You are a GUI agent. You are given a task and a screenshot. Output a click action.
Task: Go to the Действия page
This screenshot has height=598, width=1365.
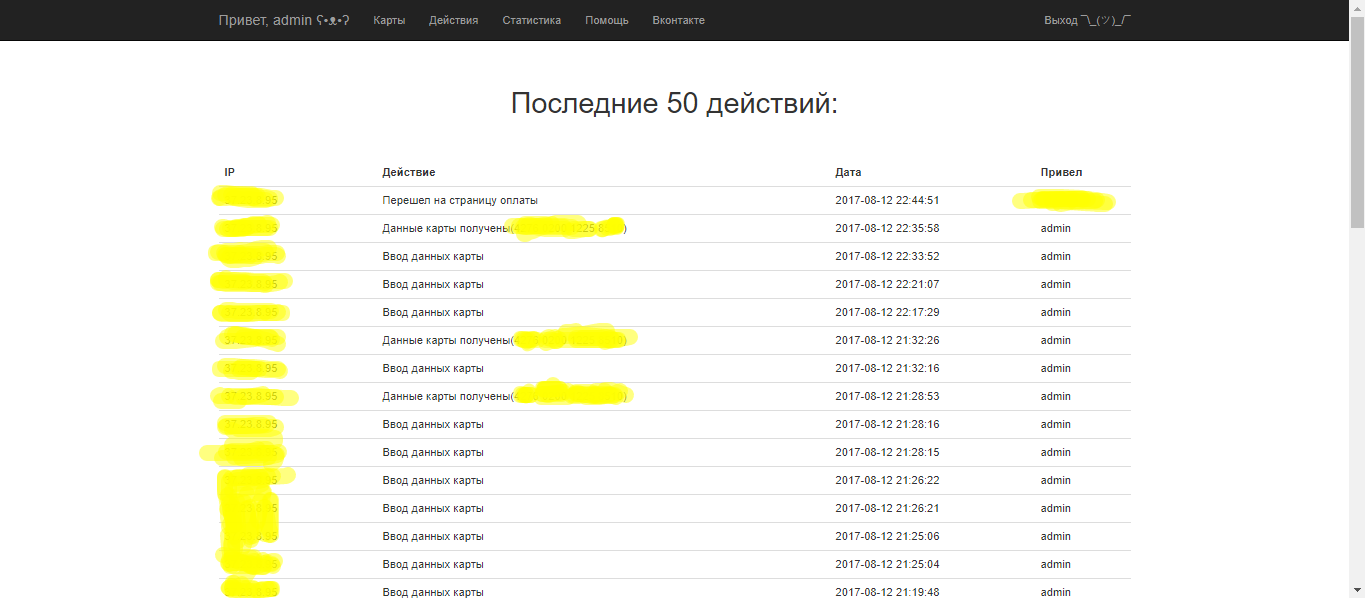(x=453, y=20)
